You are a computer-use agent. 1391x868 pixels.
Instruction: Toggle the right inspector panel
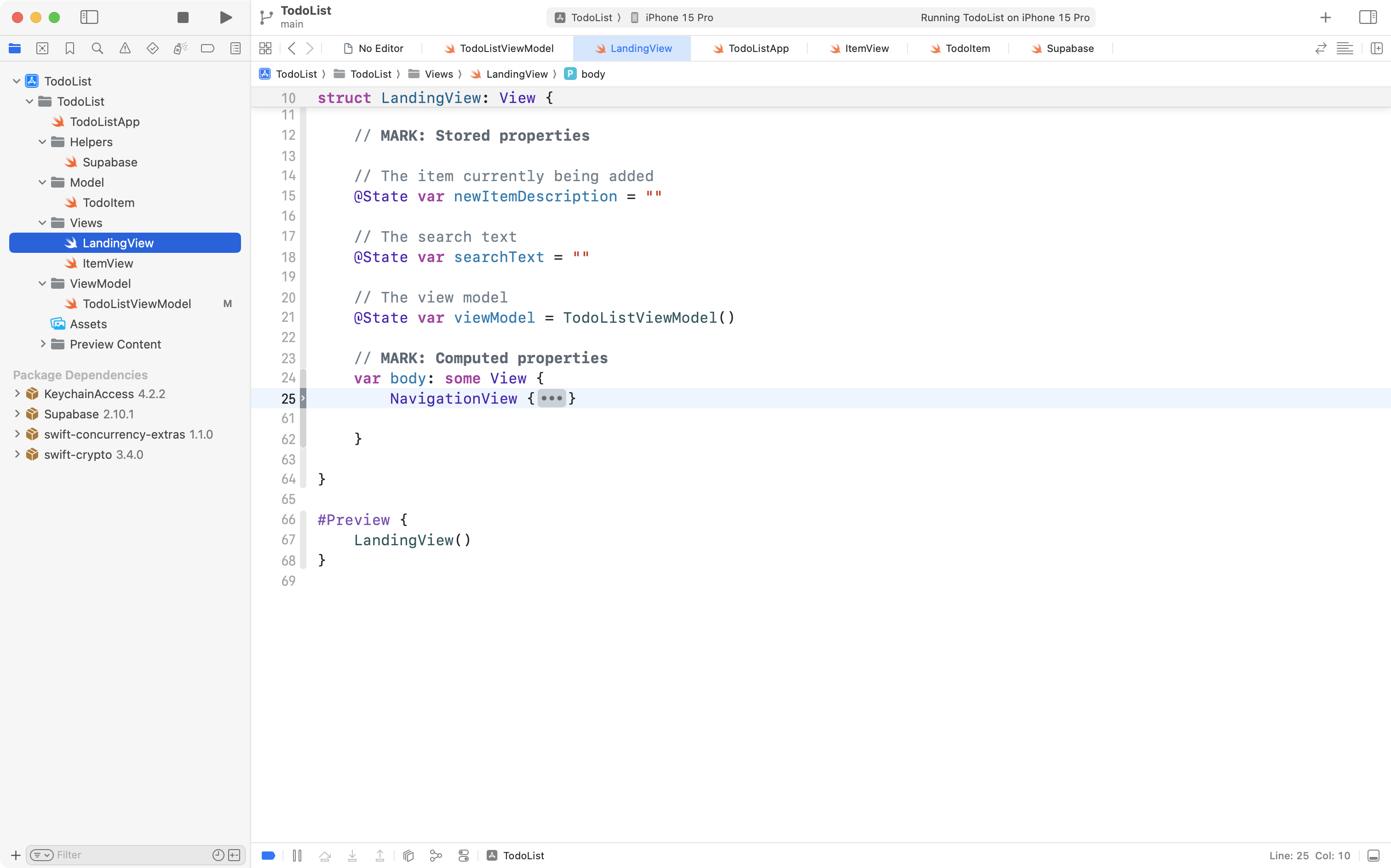click(1368, 17)
